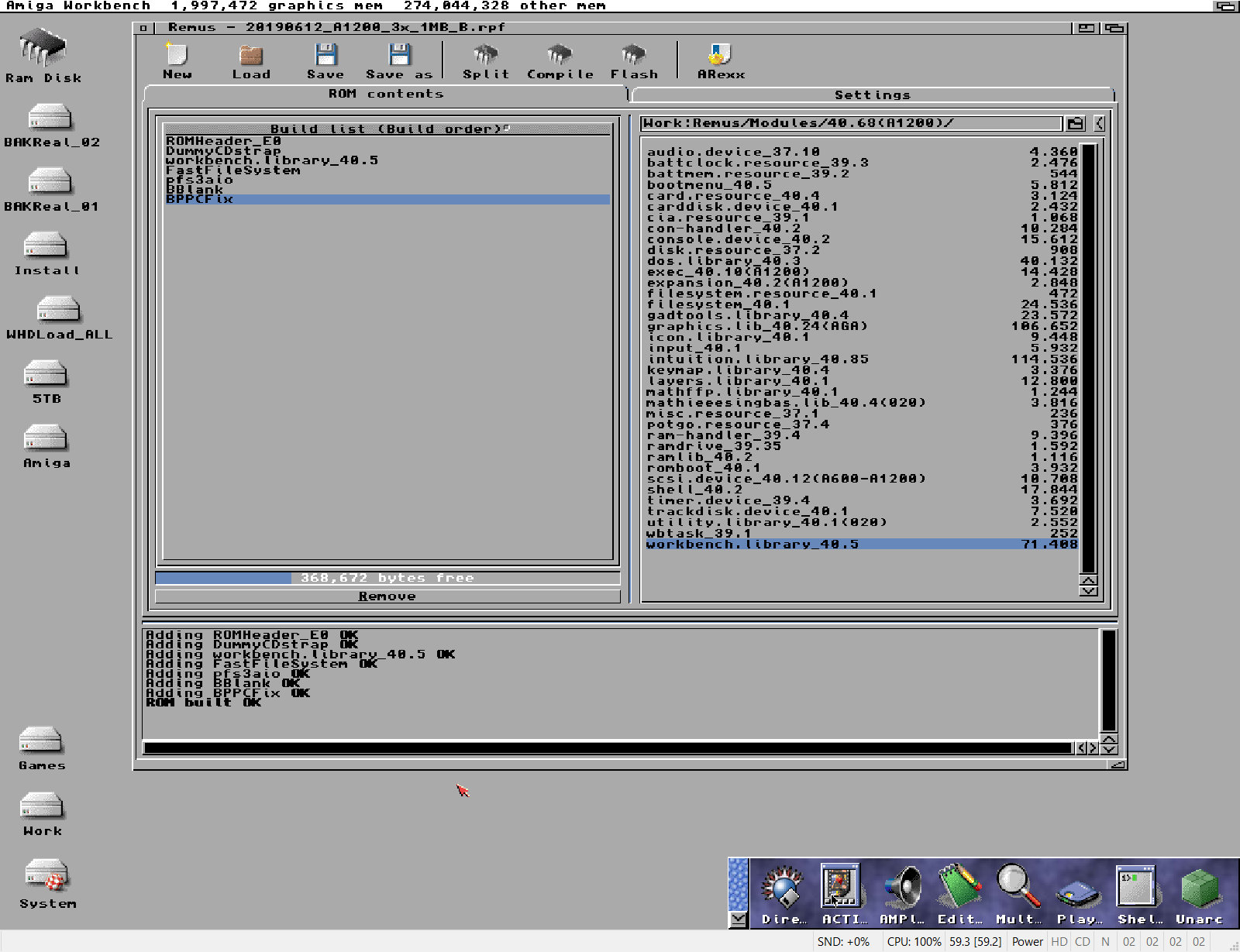Select wbtask_39.1 in the module list

(x=862, y=533)
